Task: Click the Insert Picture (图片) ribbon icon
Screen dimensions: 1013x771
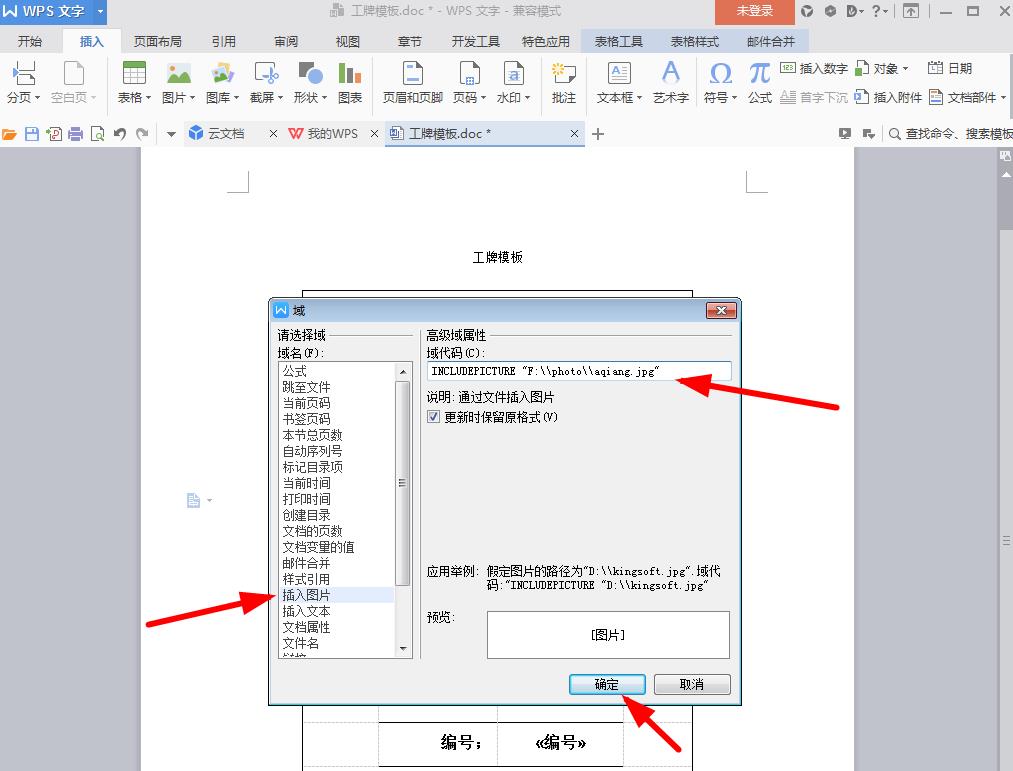Action: [x=178, y=75]
